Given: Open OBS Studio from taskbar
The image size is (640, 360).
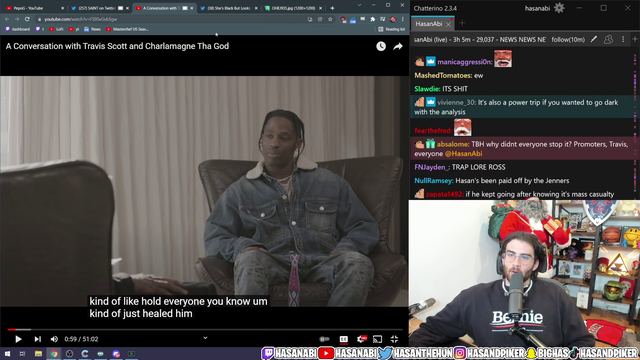Looking at the screenshot, I should coord(69,354).
